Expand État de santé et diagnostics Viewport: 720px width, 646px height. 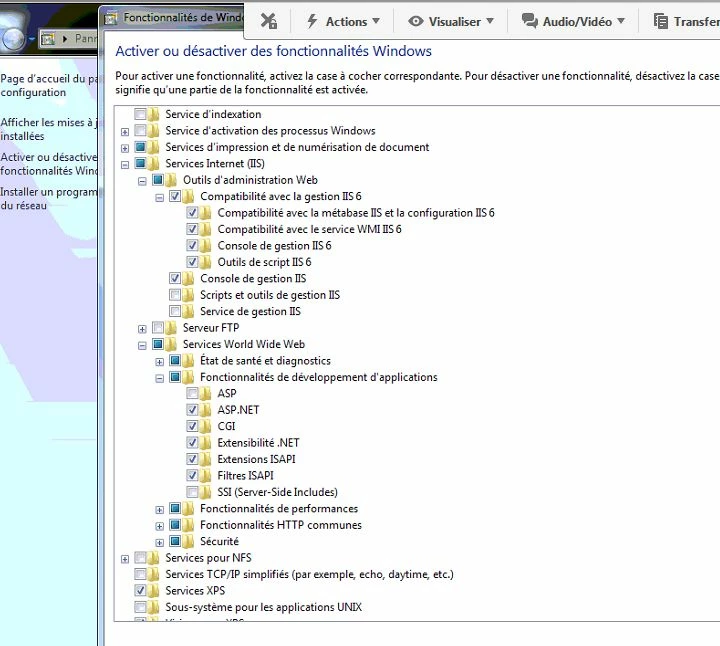(159, 362)
